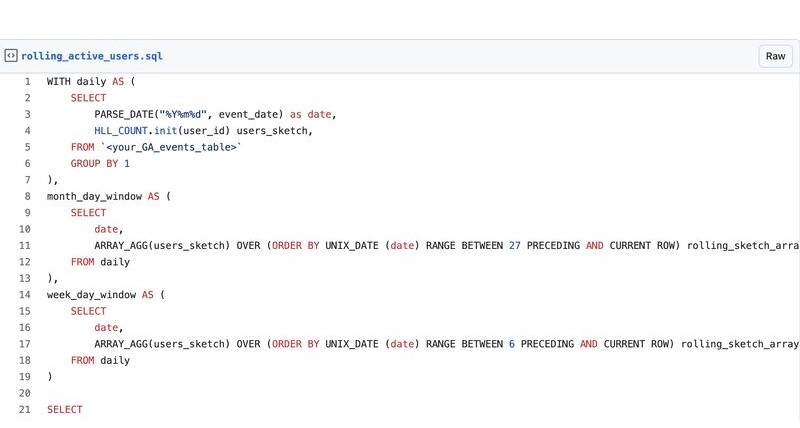Viewport: 800px width, 428px height.
Task: Click 'FROM daily' on line 18
Action: [101, 360]
